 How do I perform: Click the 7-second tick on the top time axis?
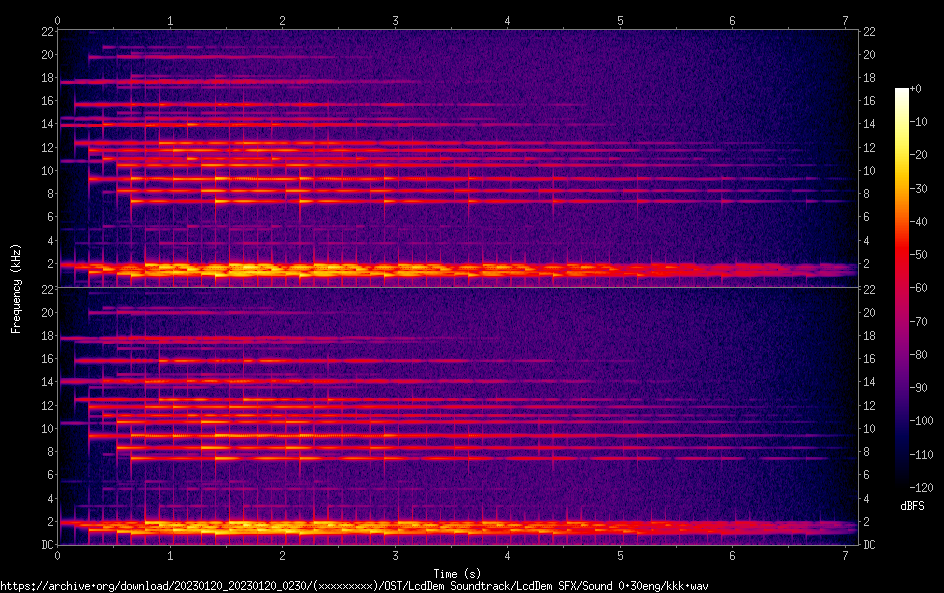pyautogui.click(x=846, y=20)
